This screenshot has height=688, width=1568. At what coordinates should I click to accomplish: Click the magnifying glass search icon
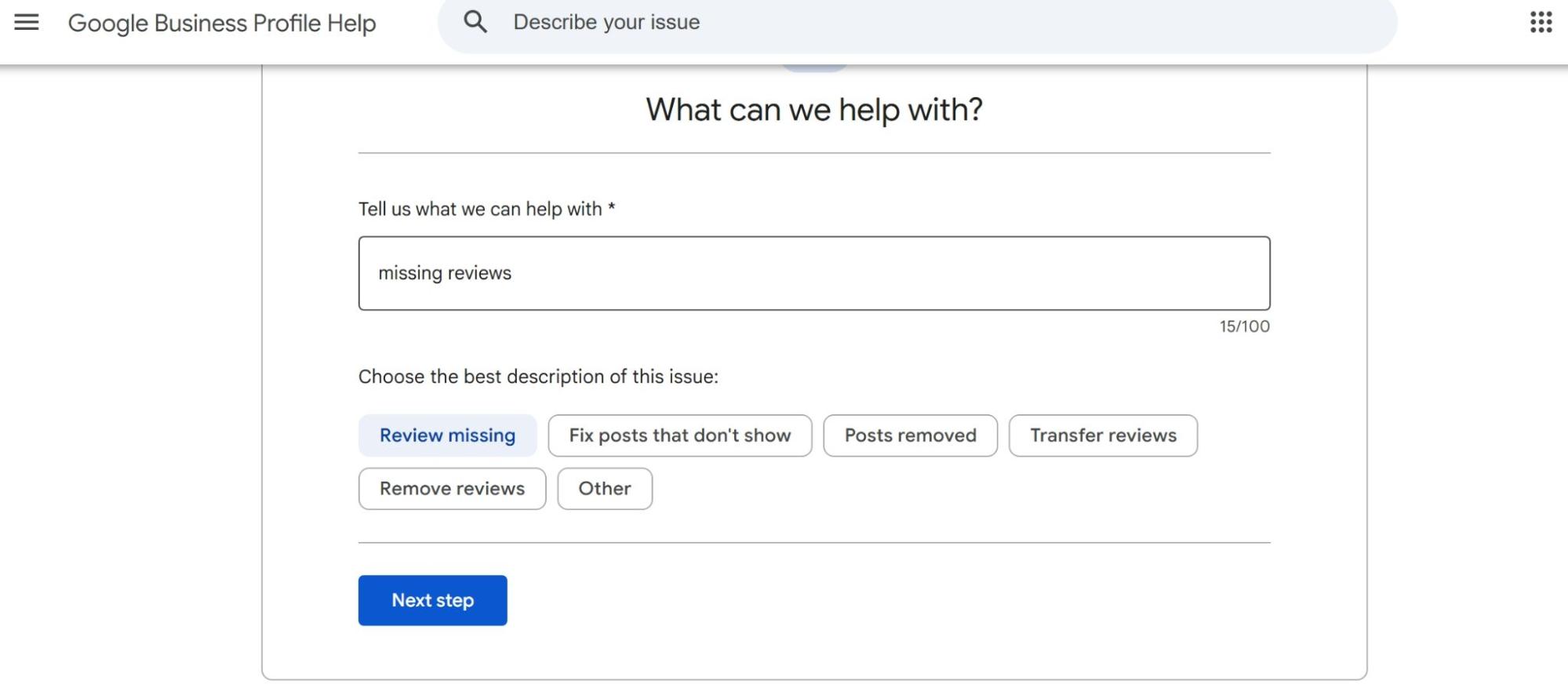475,22
